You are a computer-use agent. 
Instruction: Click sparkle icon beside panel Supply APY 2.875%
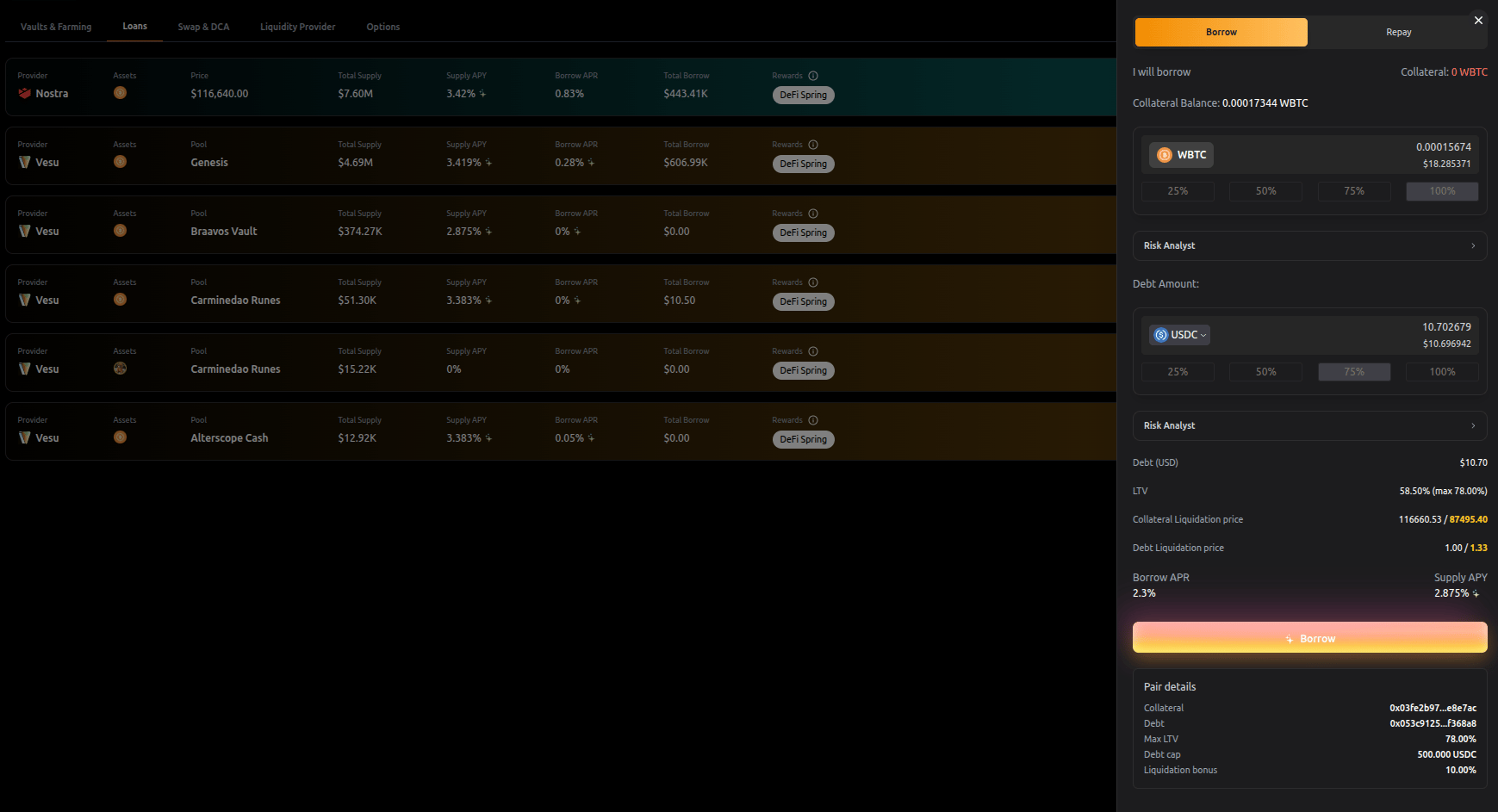(1476, 593)
